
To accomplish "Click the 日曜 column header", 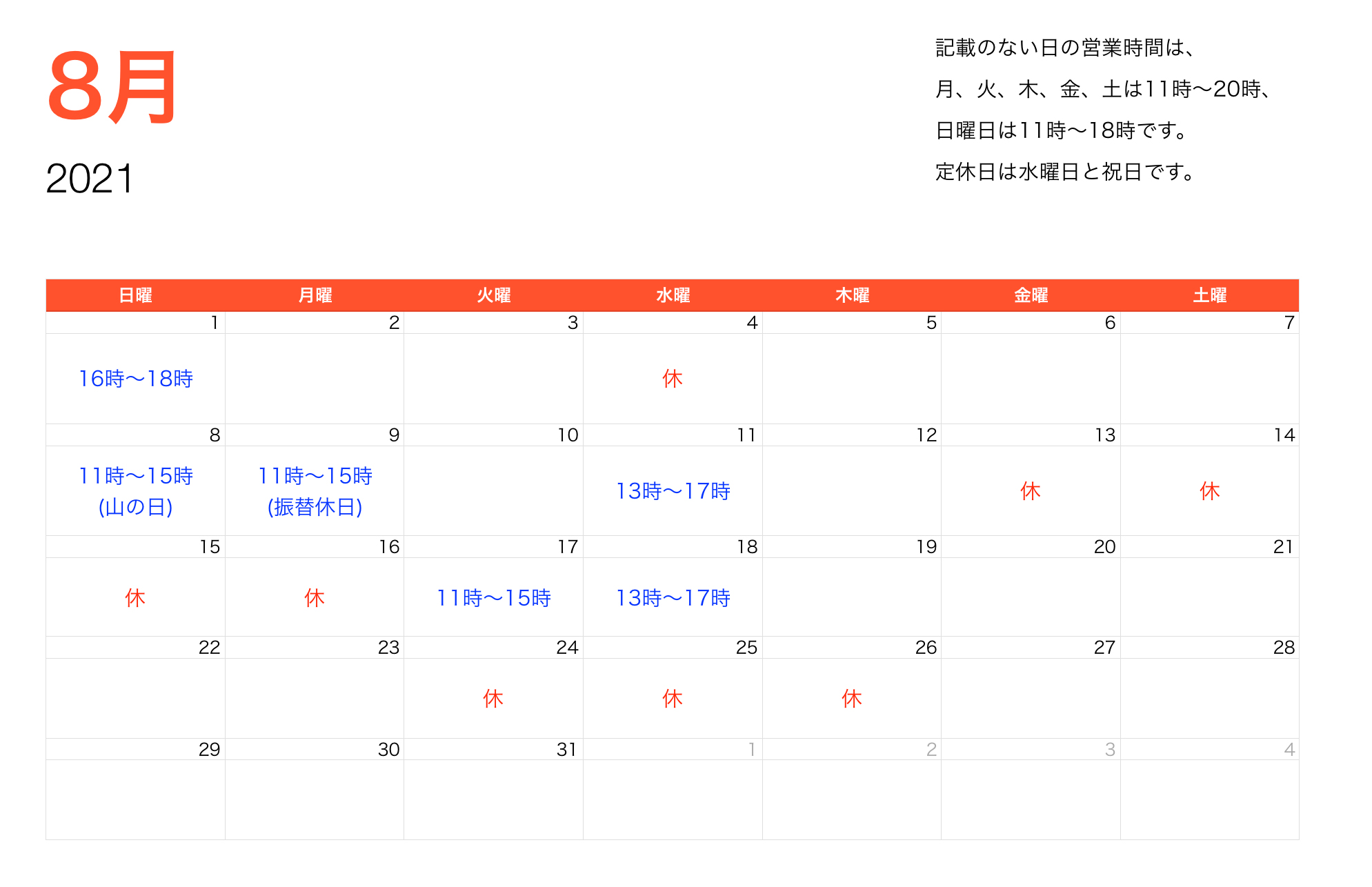I will pos(135,295).
